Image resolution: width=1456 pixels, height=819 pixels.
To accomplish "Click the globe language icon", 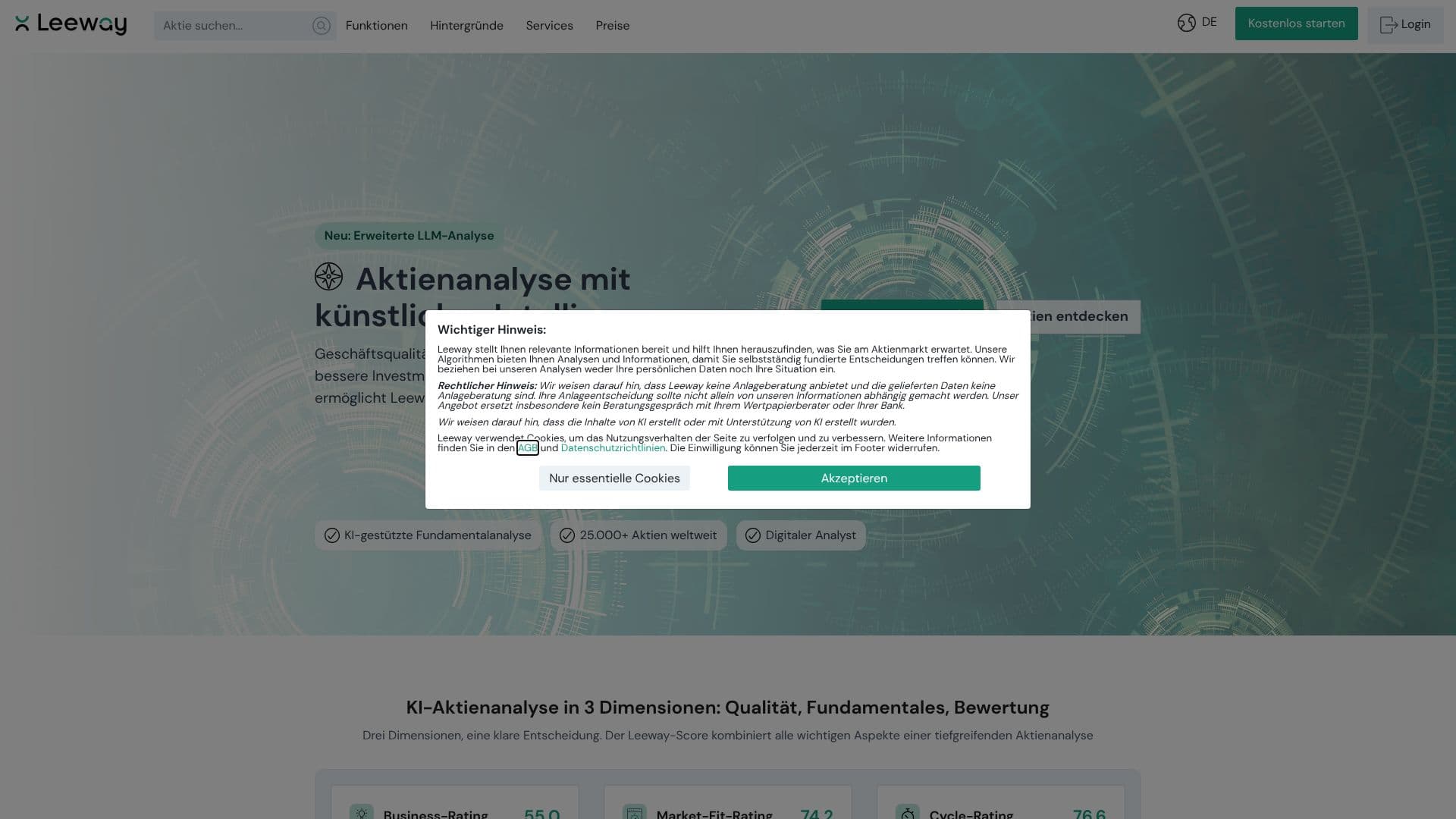I will point(1187,23).
